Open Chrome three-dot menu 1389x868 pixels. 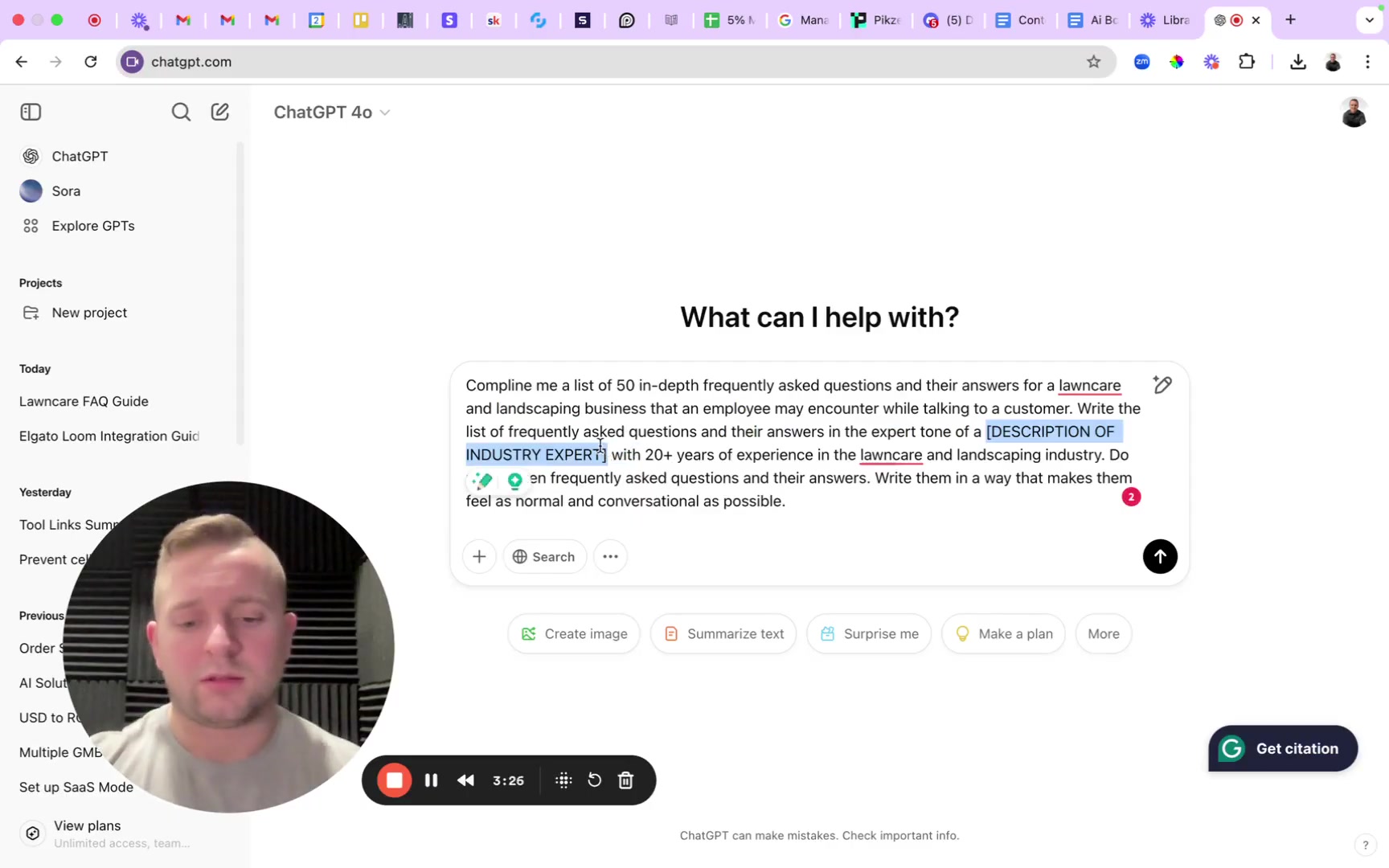point(1367,62)
